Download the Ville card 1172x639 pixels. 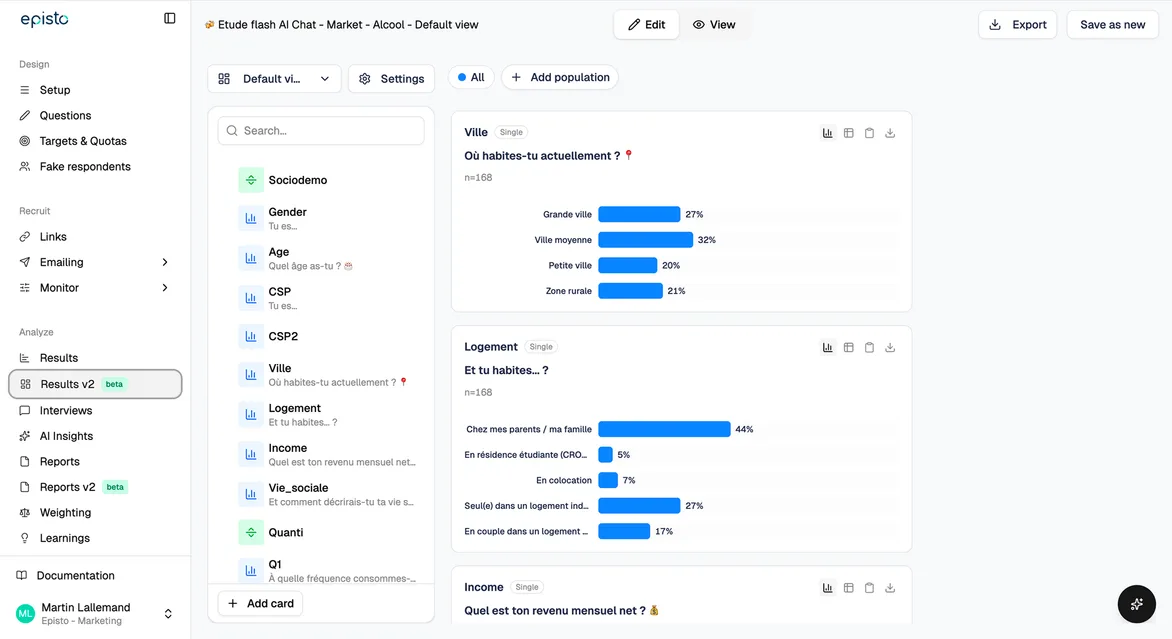(890, 133)
